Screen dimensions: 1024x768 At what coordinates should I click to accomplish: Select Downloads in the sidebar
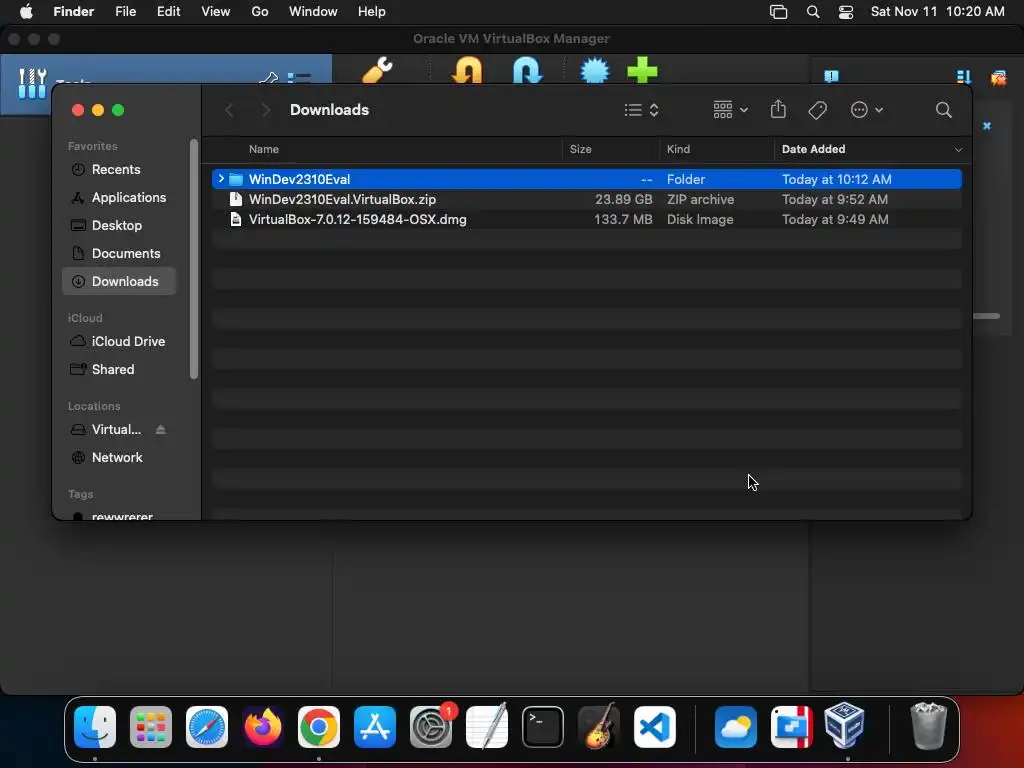point(118,281)
